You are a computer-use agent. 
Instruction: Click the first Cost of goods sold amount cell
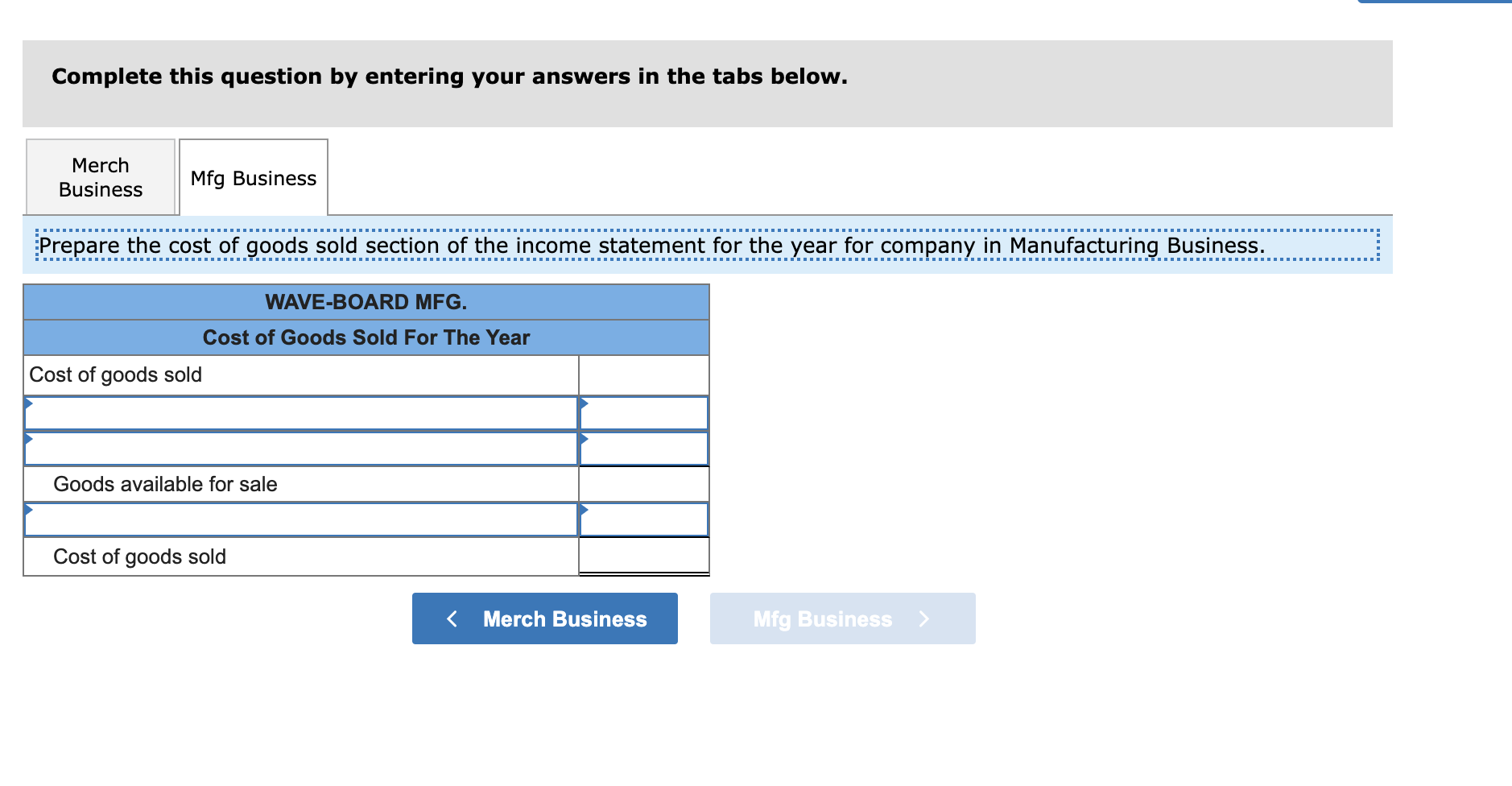click(643, 374)
